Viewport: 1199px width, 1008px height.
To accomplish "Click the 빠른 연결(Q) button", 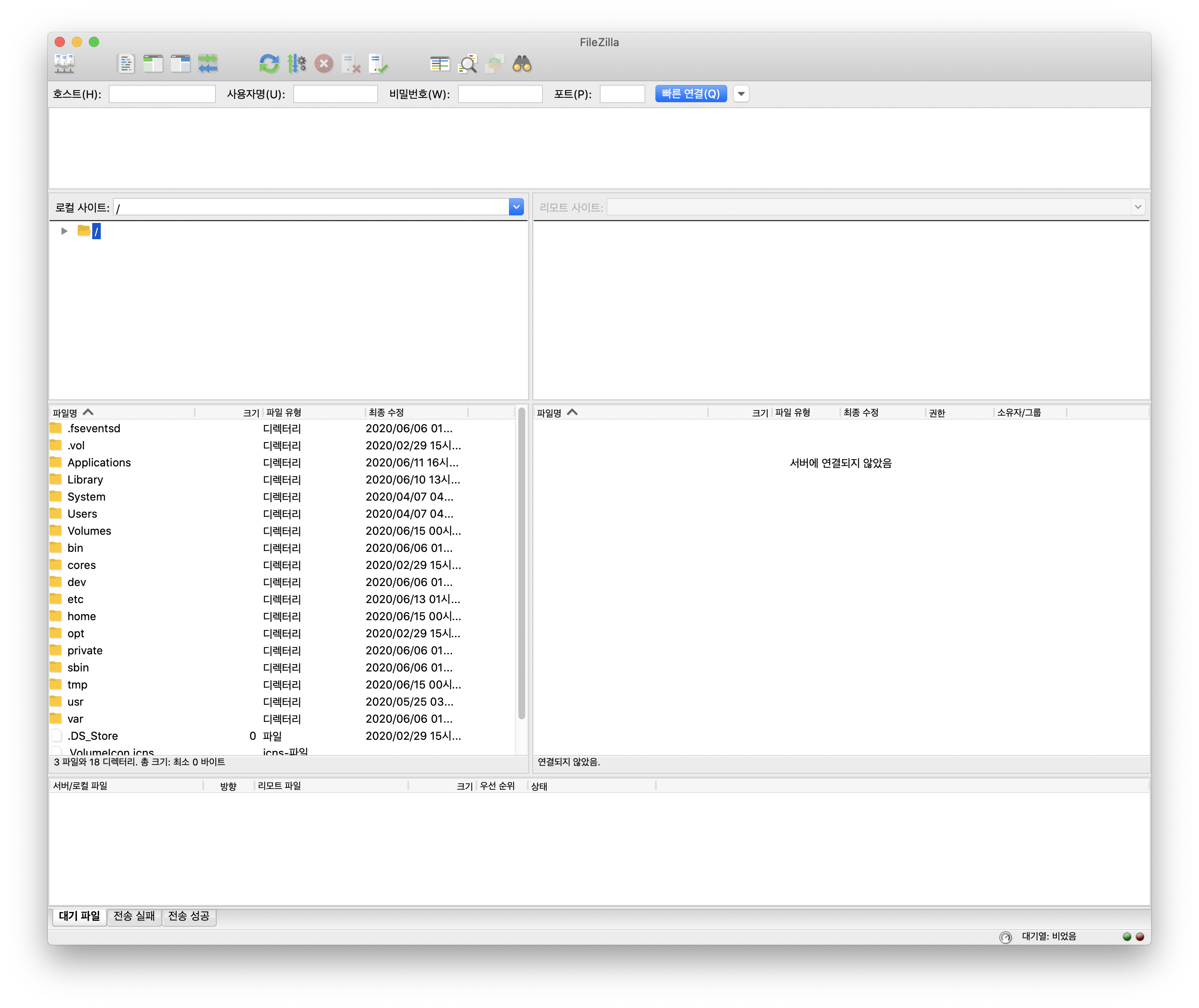I will click(690, 94).
